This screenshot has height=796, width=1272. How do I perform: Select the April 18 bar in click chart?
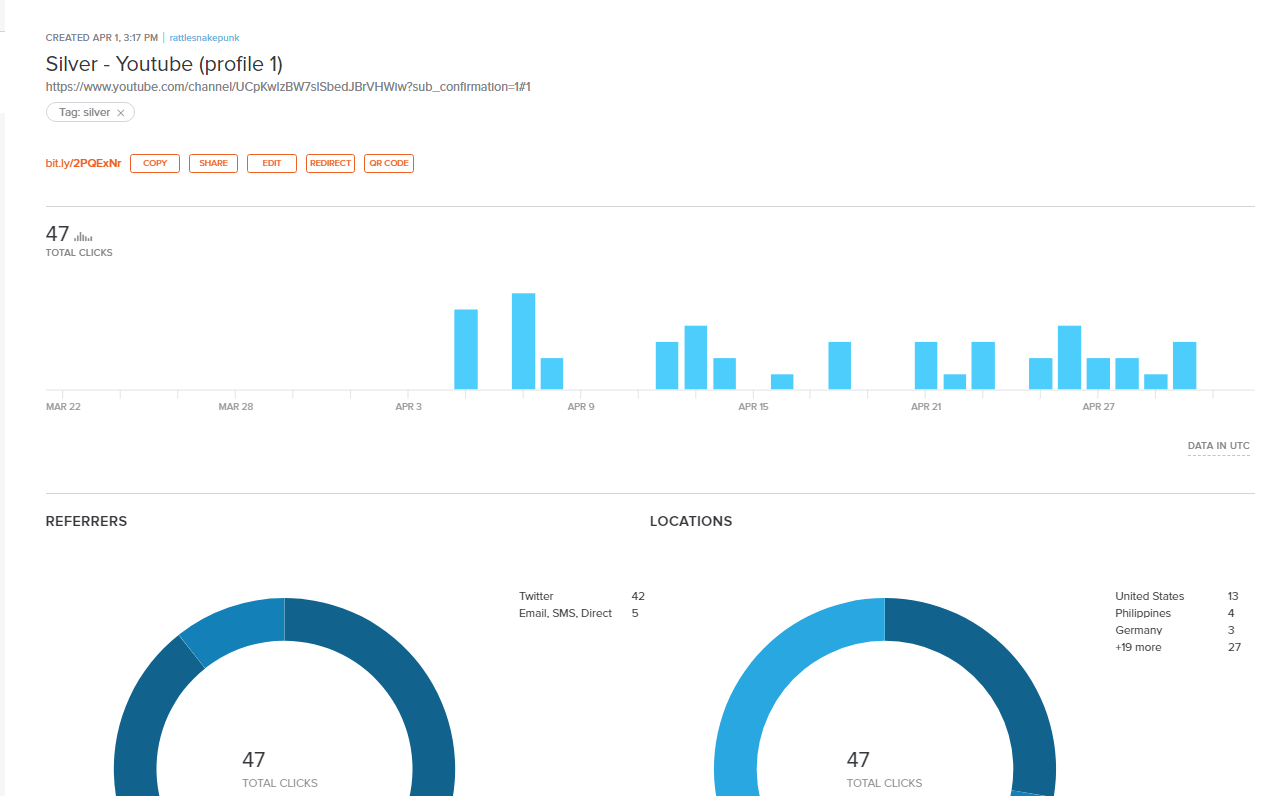tap(840, 365)
